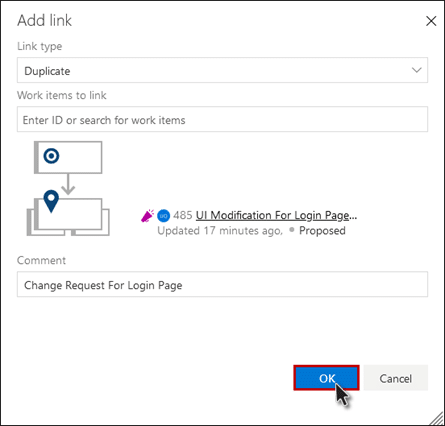
Task: Expand the Link type chevron arrow
Action: [x=416, y=70]
